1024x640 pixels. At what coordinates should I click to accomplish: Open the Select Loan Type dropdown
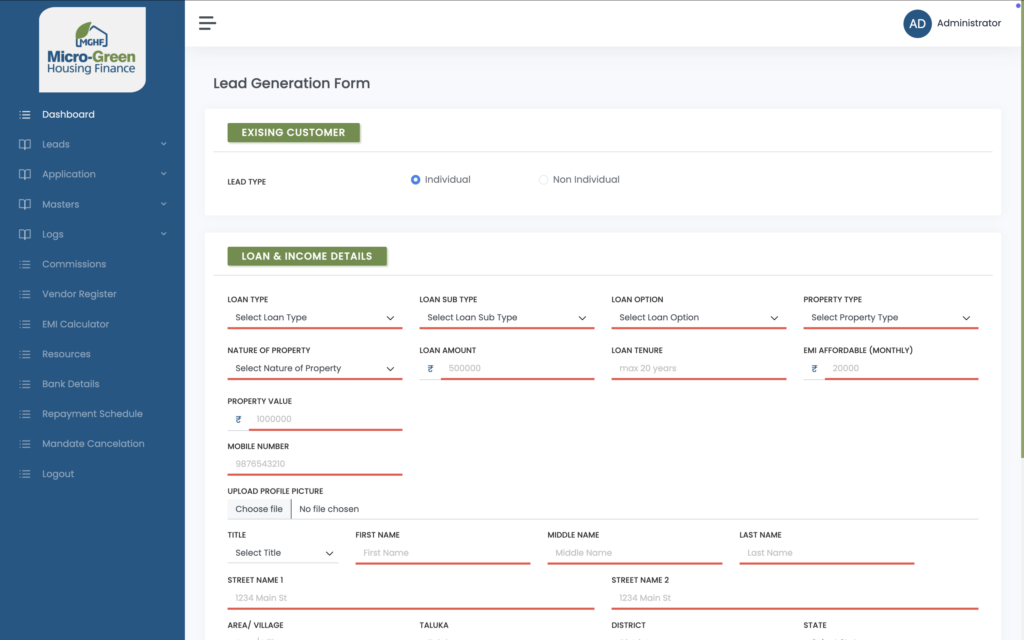click(314, 318)
